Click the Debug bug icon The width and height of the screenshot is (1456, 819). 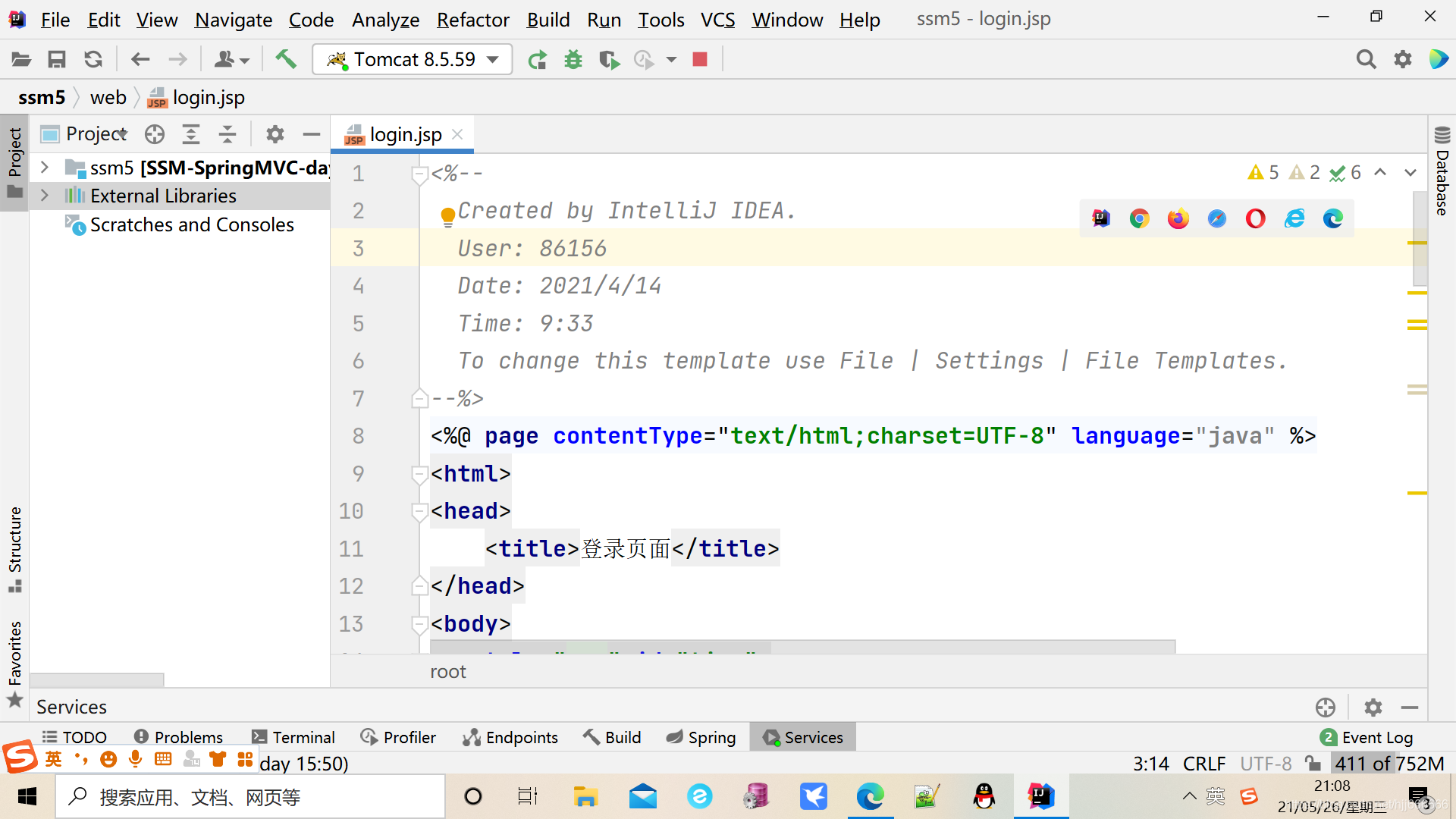click(x=573, y=59)
